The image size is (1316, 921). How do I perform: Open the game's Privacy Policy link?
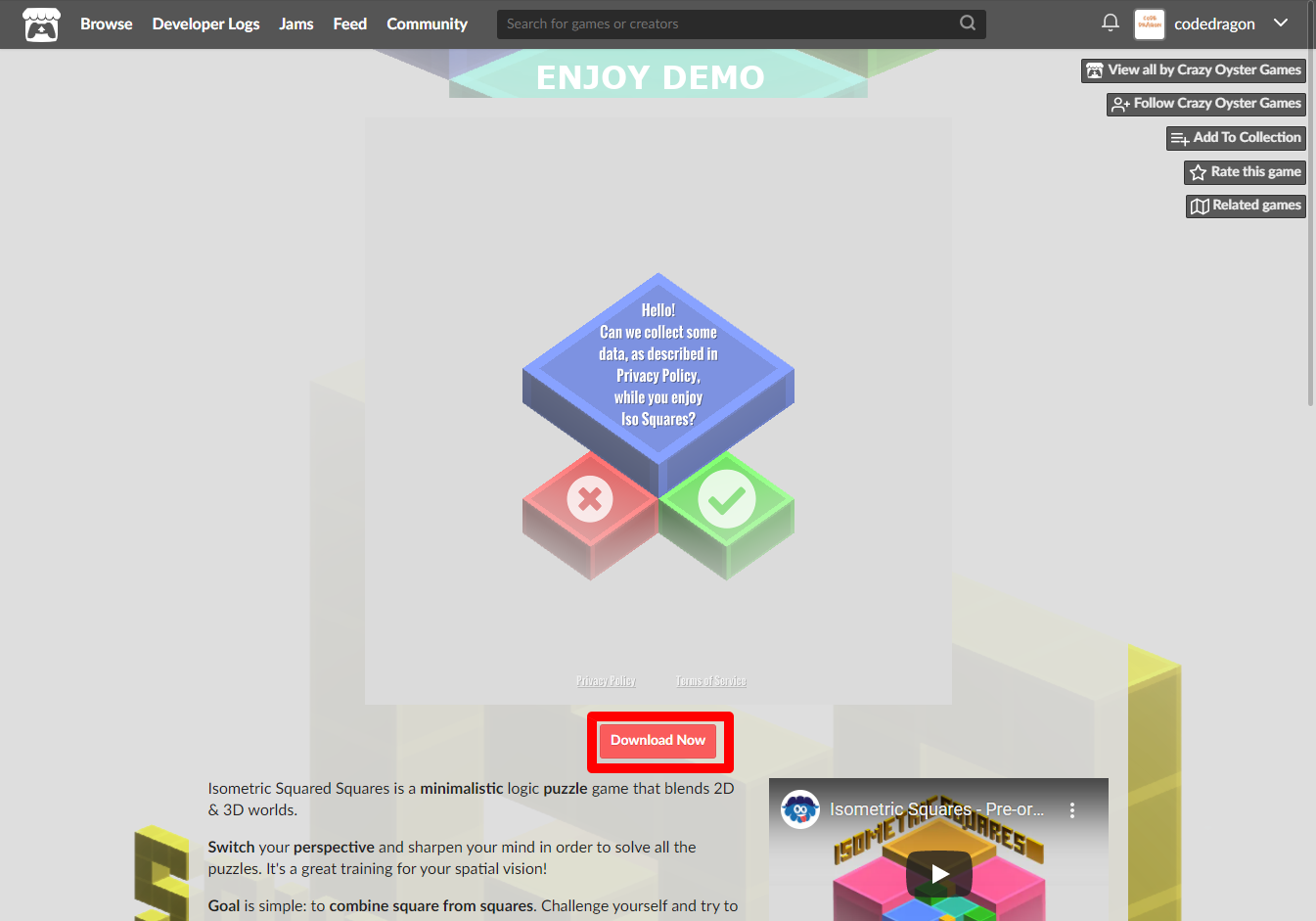[606, 680]
